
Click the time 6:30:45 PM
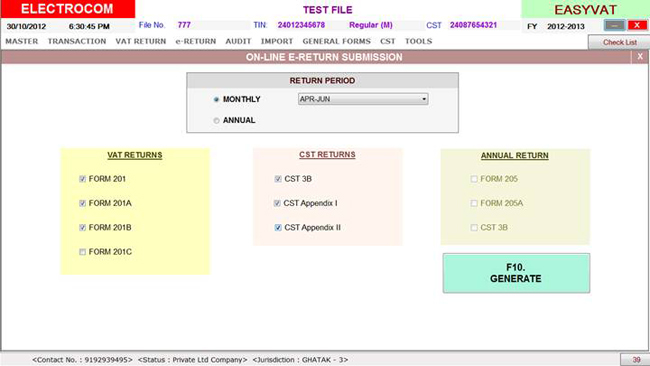pyautogui.click(x=89, y=27)
